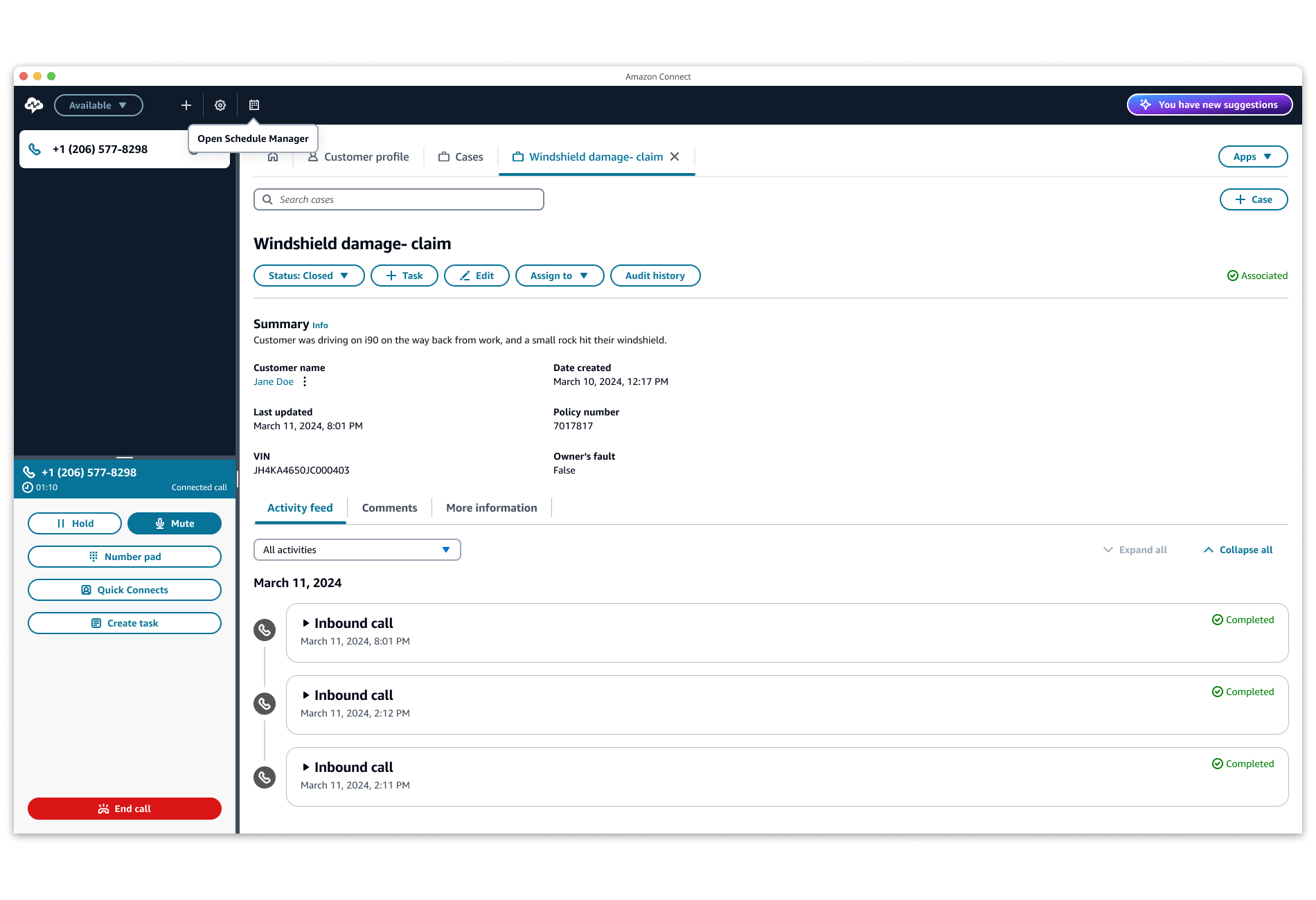Click the Edit button for the claim
This screenshot has height=900, width=1316.
click(x=477, y=275)
